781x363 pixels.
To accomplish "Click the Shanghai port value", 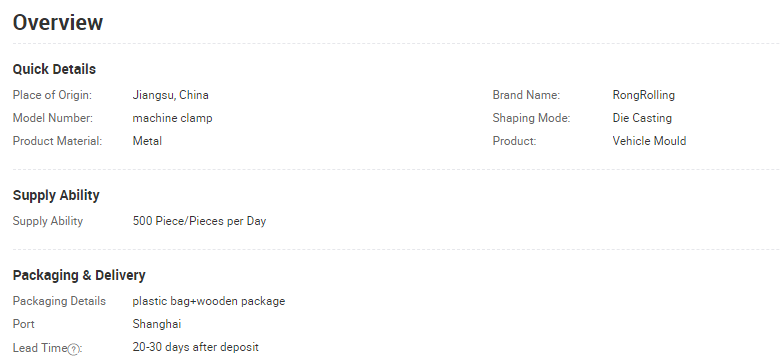I will (x=157, y=324).
